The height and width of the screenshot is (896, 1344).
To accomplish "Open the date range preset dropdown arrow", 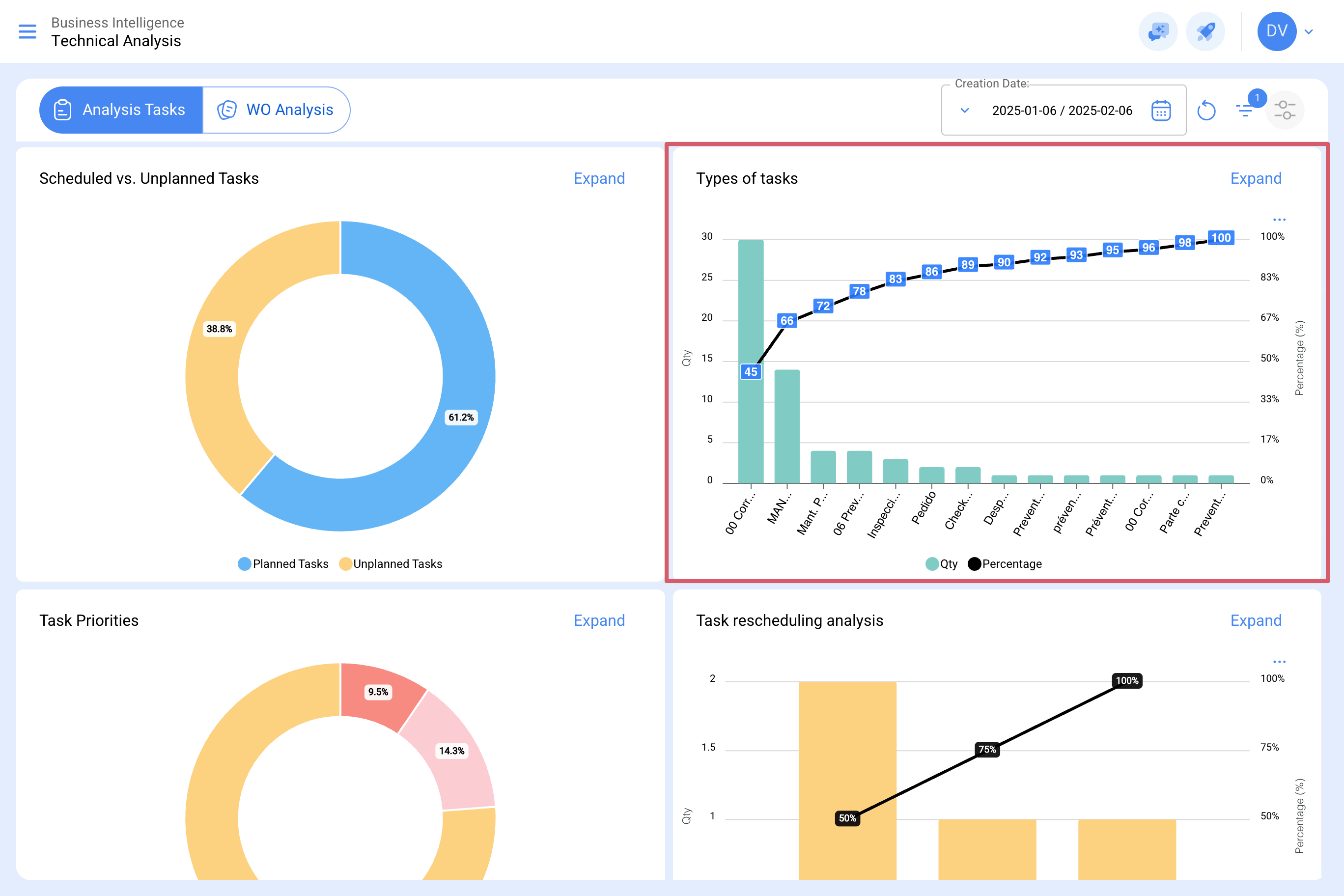I will tap(965, 111).
